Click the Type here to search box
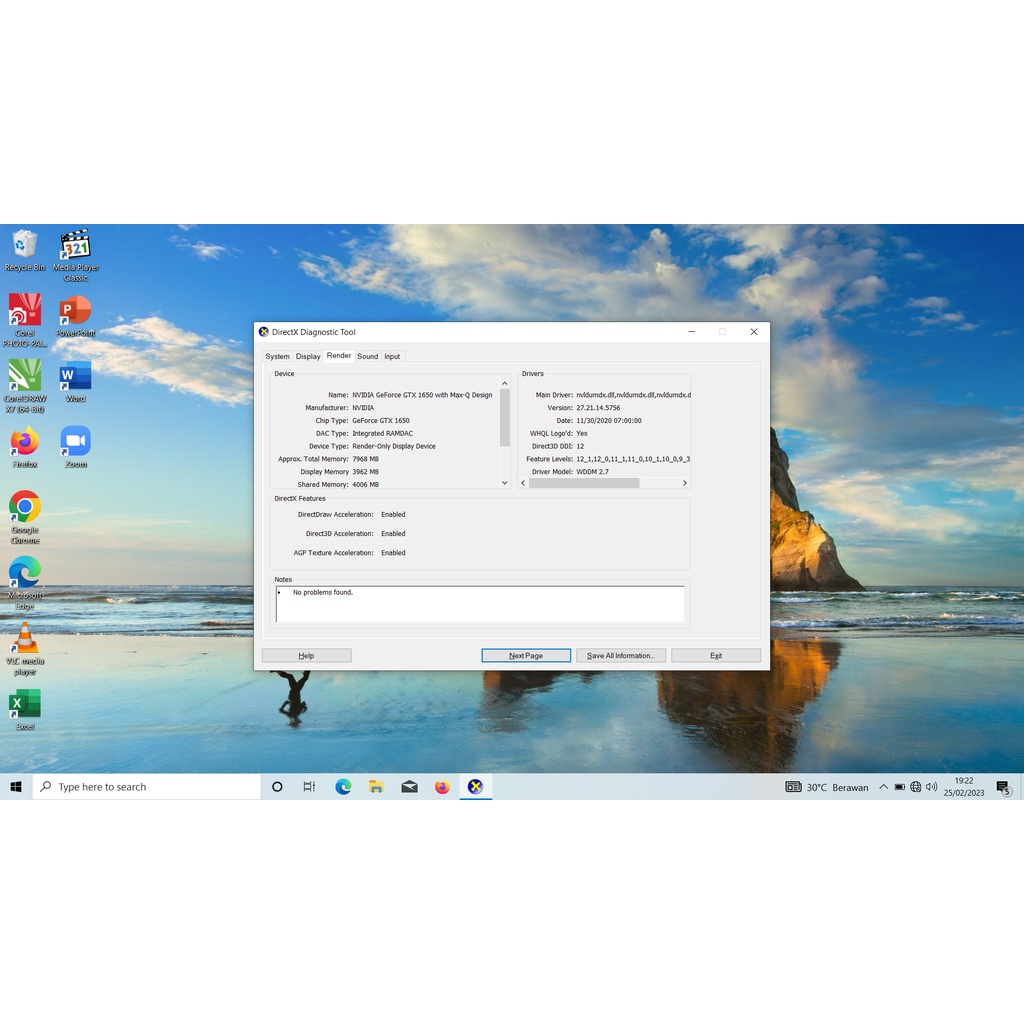This screenshot has height=1024, width=1024. click(147, 787)
